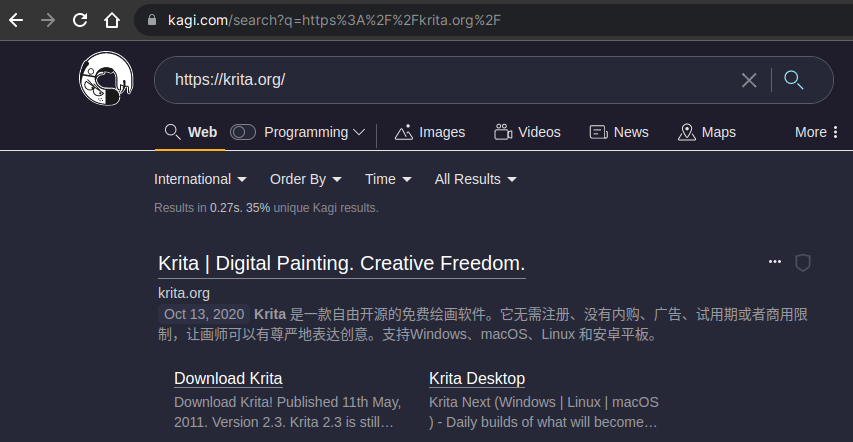Go to browser home page
The image size is (853, 442).
pos(112,20)
